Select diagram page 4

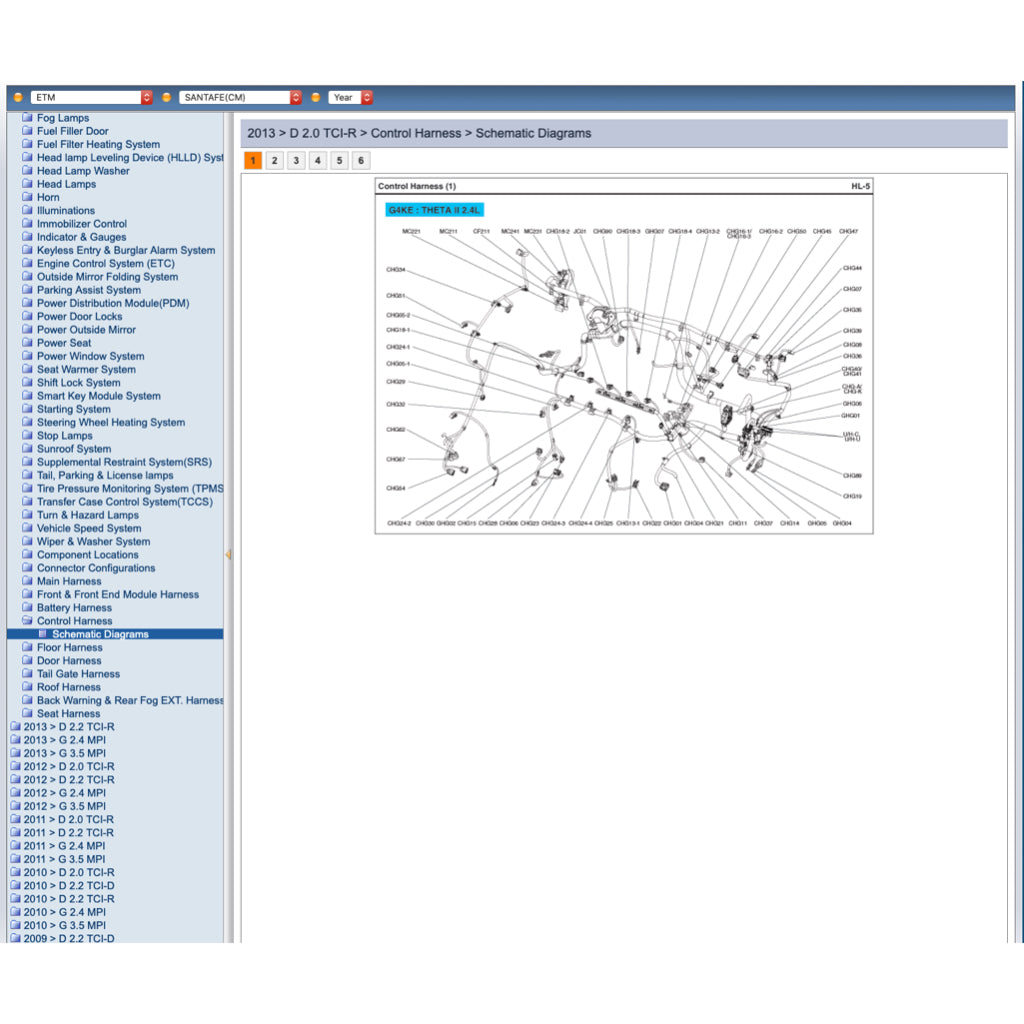(x=318, y=161)
